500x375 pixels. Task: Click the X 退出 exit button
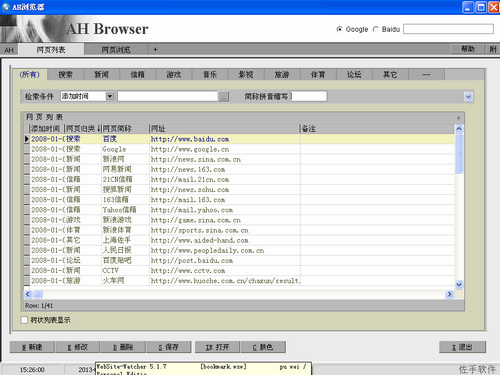point(462,347)
